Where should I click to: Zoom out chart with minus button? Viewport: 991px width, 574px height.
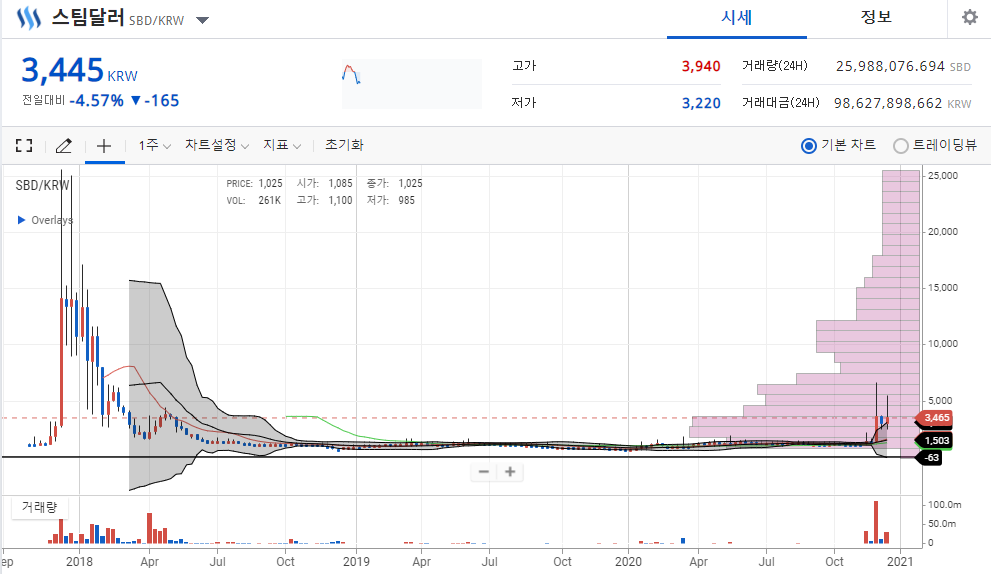[x=484, y=472]
